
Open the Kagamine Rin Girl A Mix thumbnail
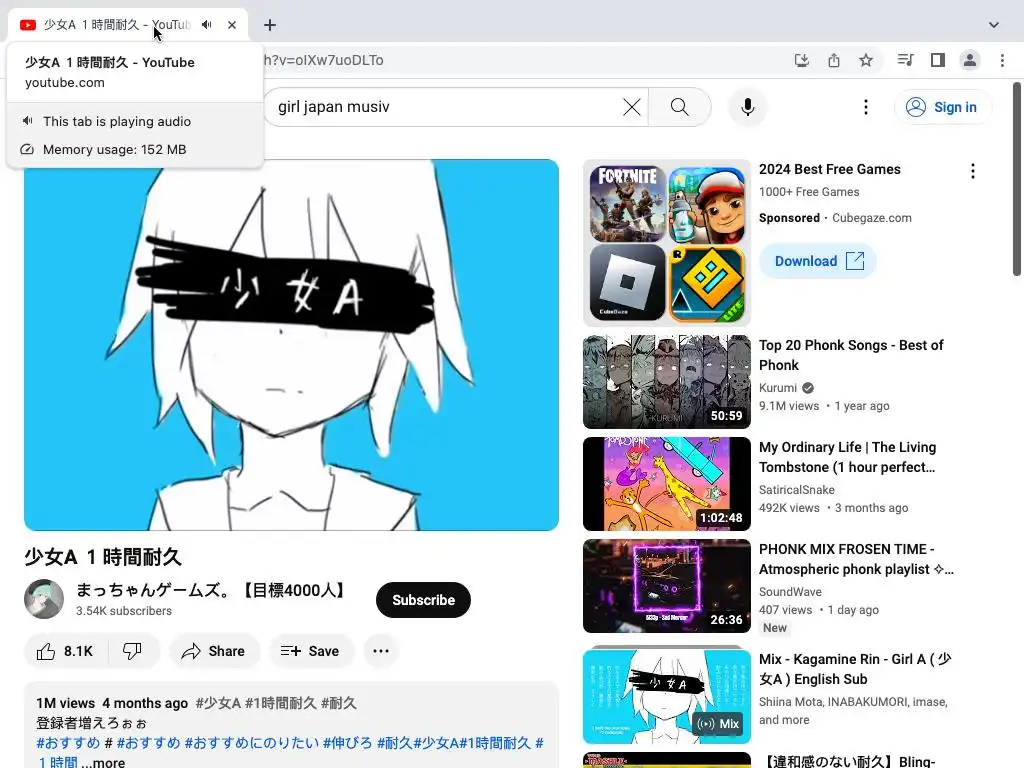point(667,696)
